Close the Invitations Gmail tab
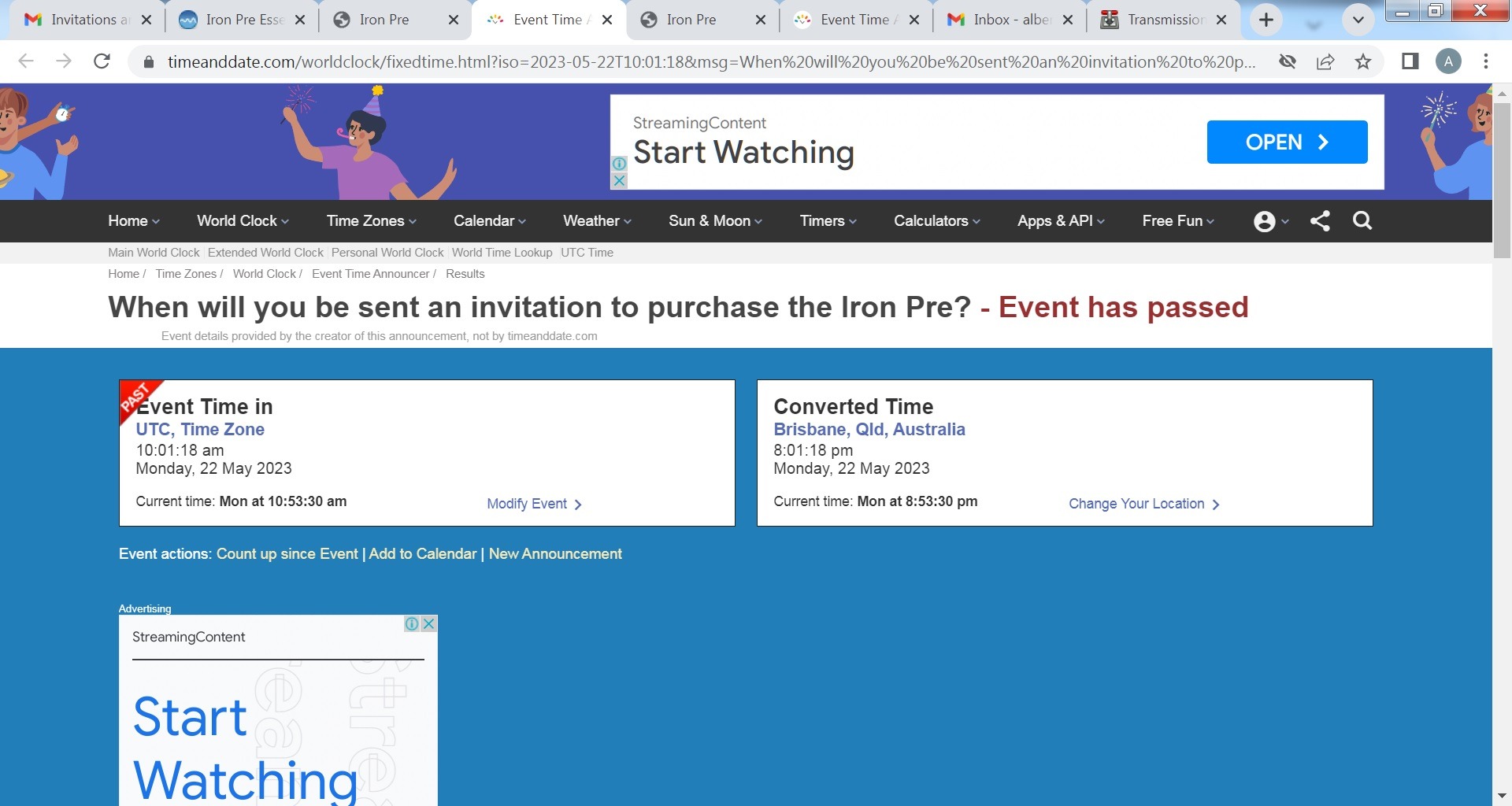This screenshot has width=1512, height=806. point(146,20)
